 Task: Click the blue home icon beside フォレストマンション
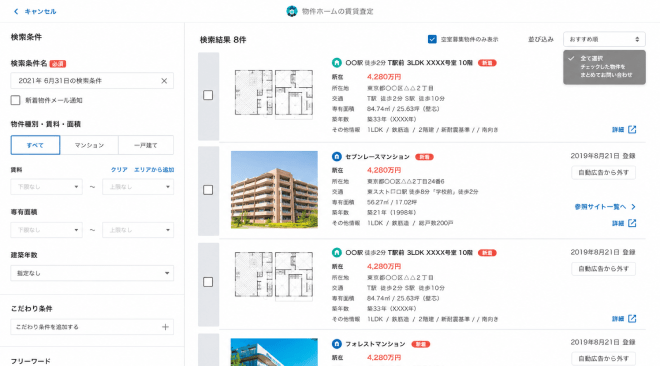[x=336, y=344]
